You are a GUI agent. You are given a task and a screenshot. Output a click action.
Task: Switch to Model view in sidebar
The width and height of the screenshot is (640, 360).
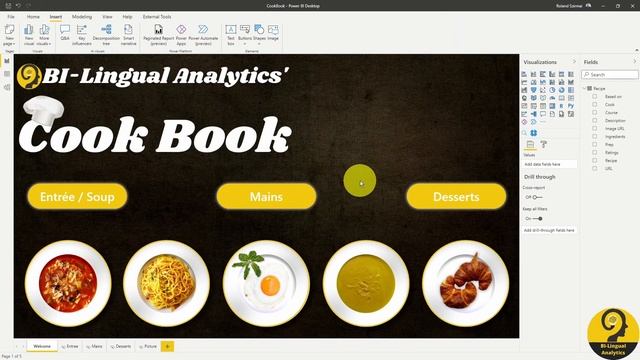(x=7, y=87)
